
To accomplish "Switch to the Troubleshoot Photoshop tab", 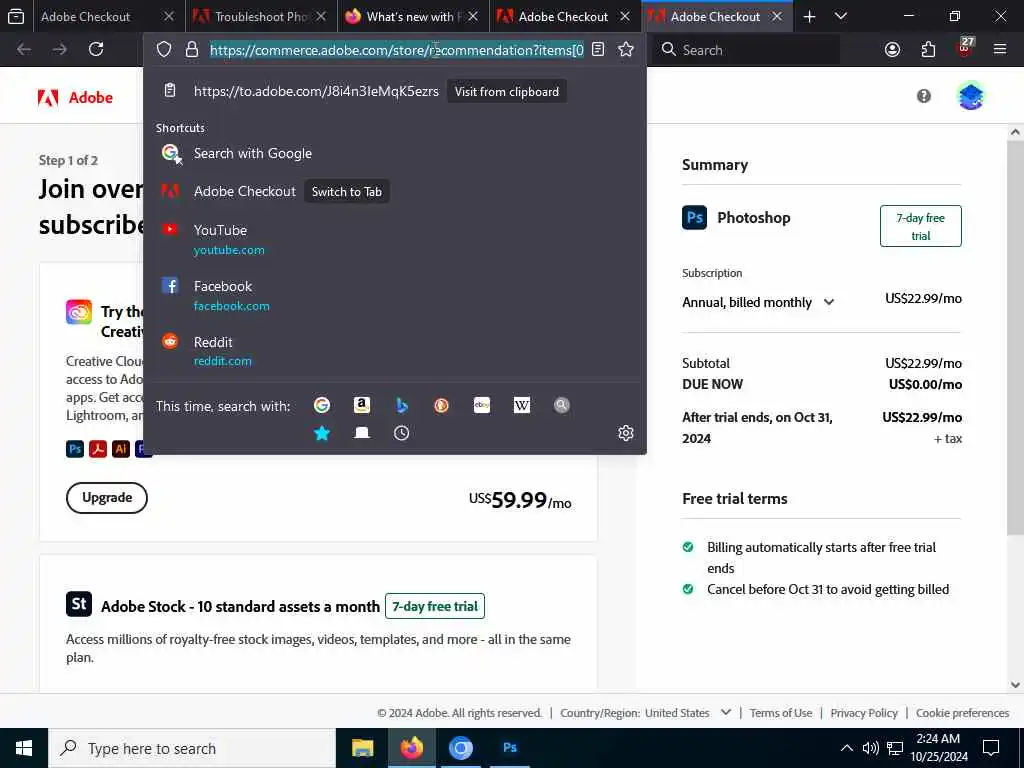I will (261, 17).
